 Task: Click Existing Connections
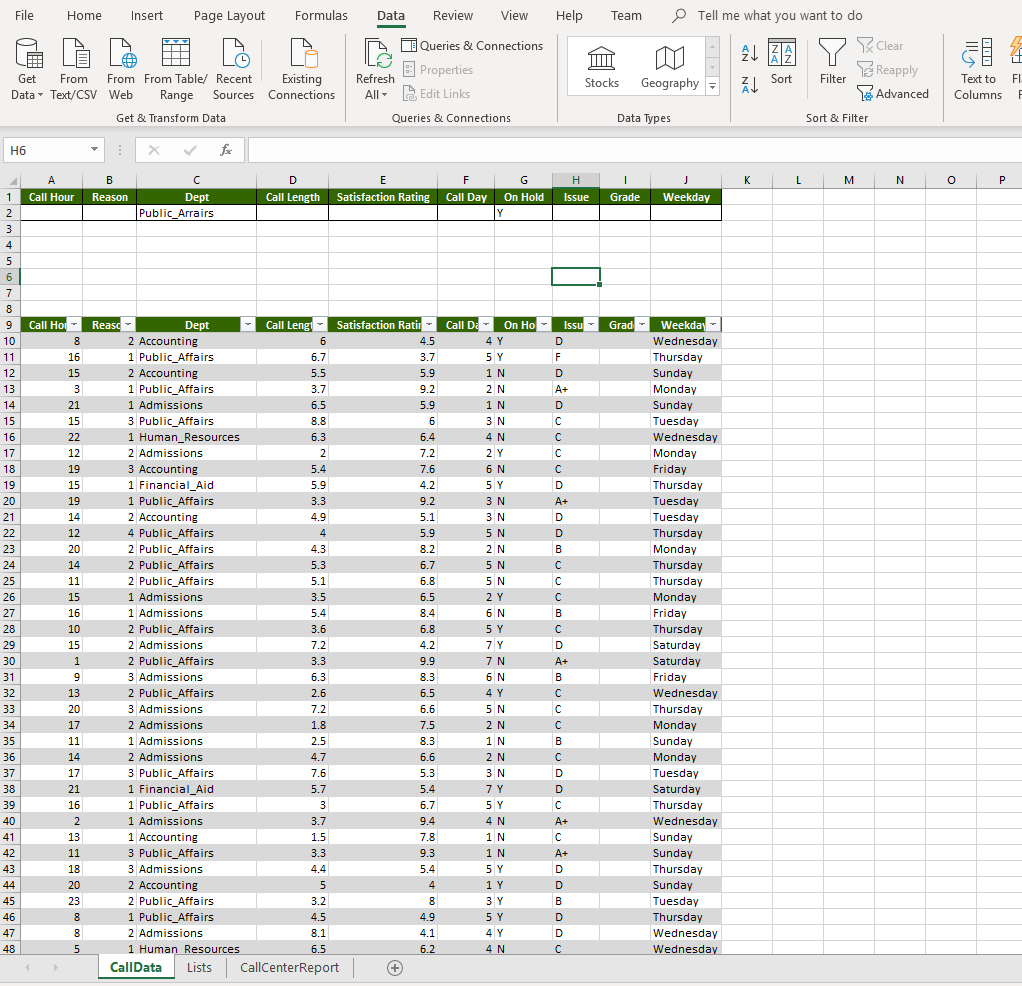pyautogui.click(x=301, y=68)
